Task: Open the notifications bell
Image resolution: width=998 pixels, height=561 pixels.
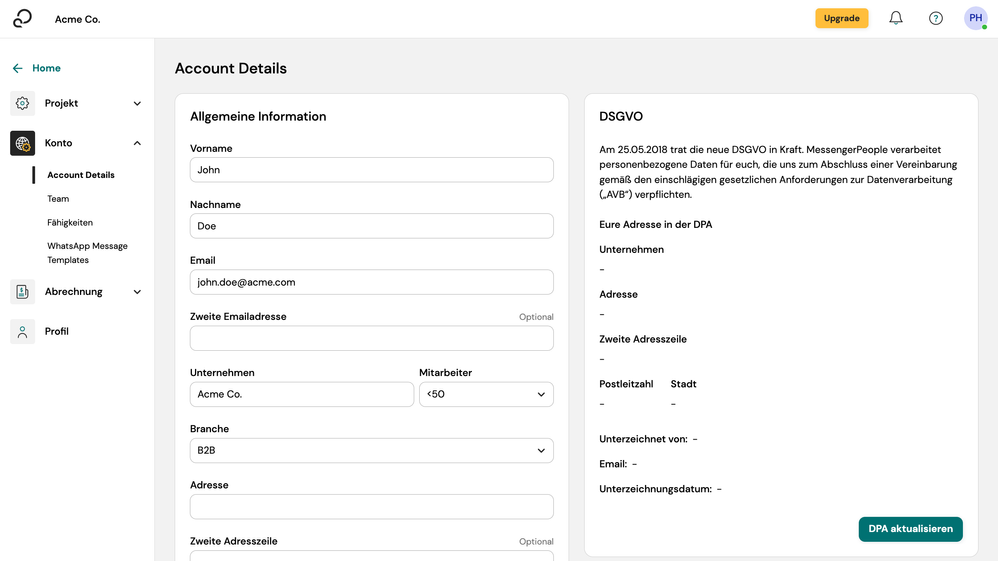Action: (896, 18)
